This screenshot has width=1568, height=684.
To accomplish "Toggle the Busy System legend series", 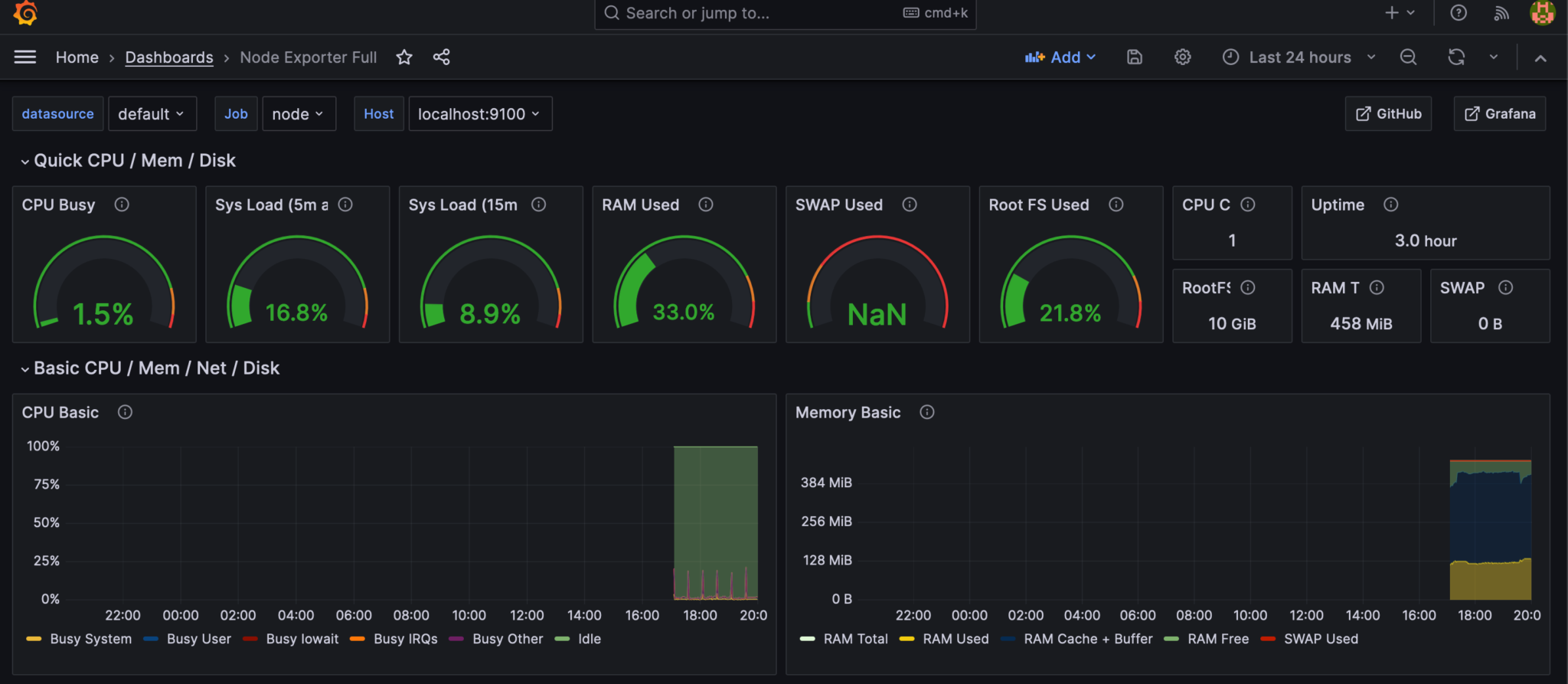I will pos(90,639).
